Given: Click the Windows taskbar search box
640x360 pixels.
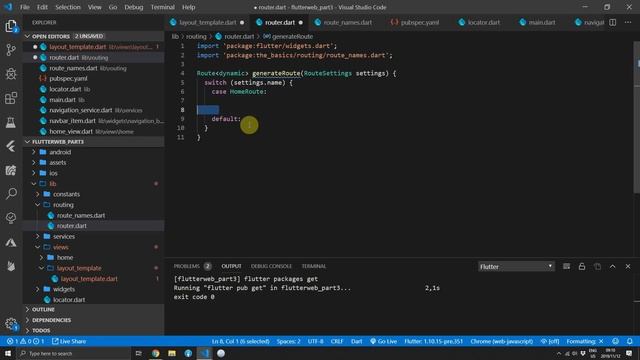Looking at the screenshot, I should click(73, 353).
